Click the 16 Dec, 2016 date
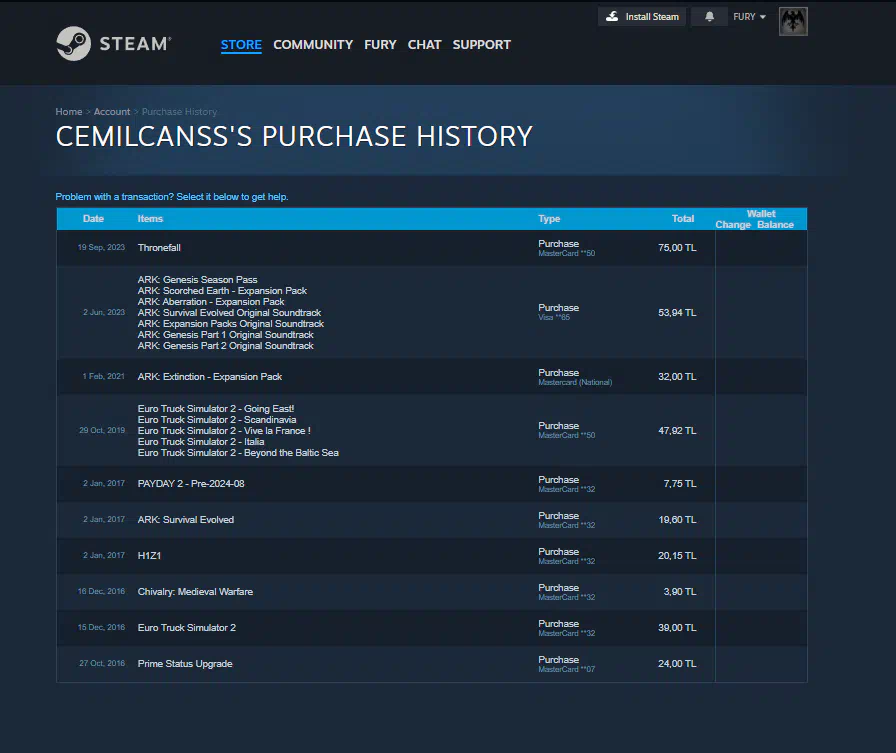896x753 pixels. pyautogui.click(x=101, y=591)
